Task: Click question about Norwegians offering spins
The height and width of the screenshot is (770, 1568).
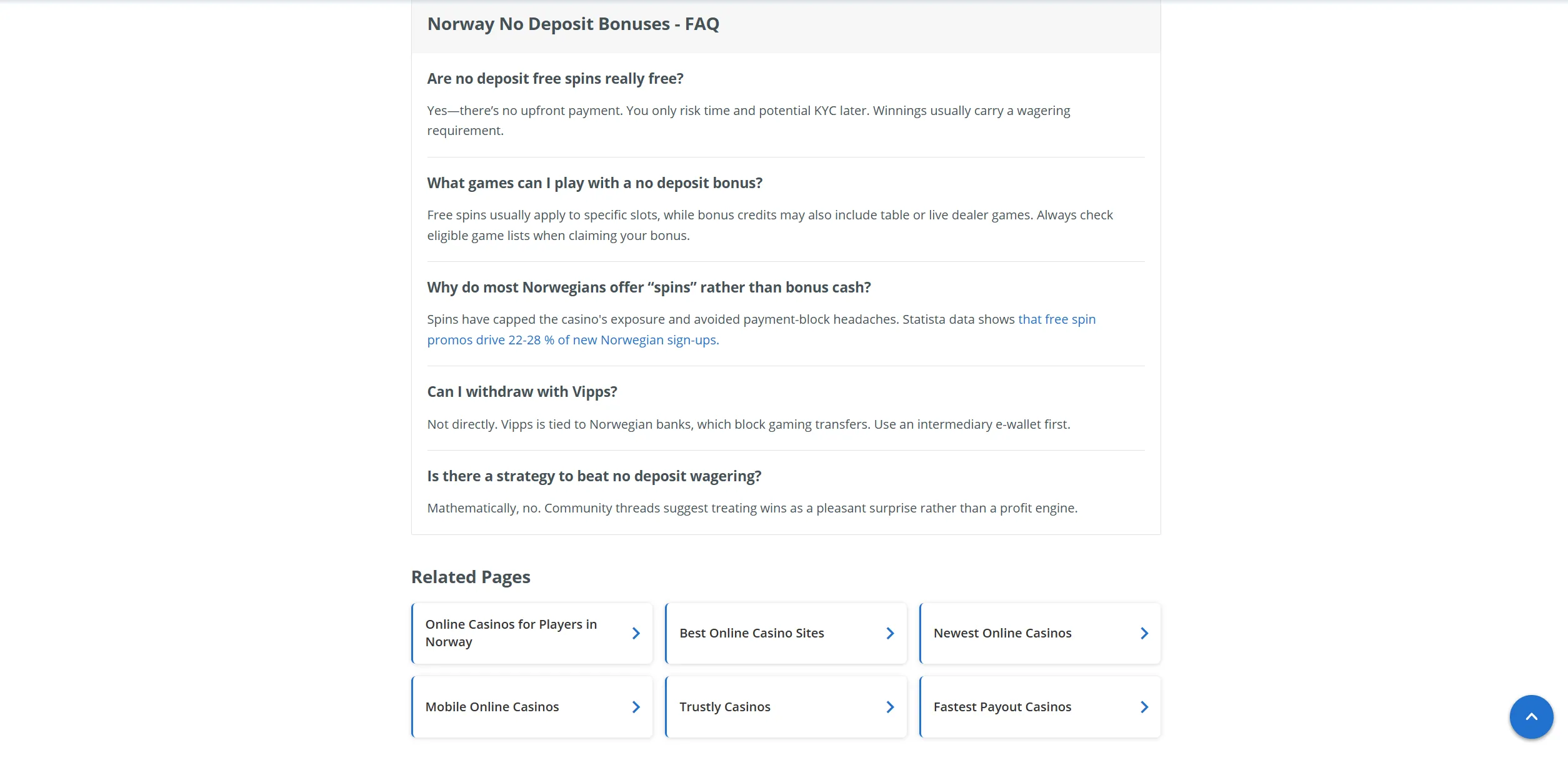Action: click(649, 287)
